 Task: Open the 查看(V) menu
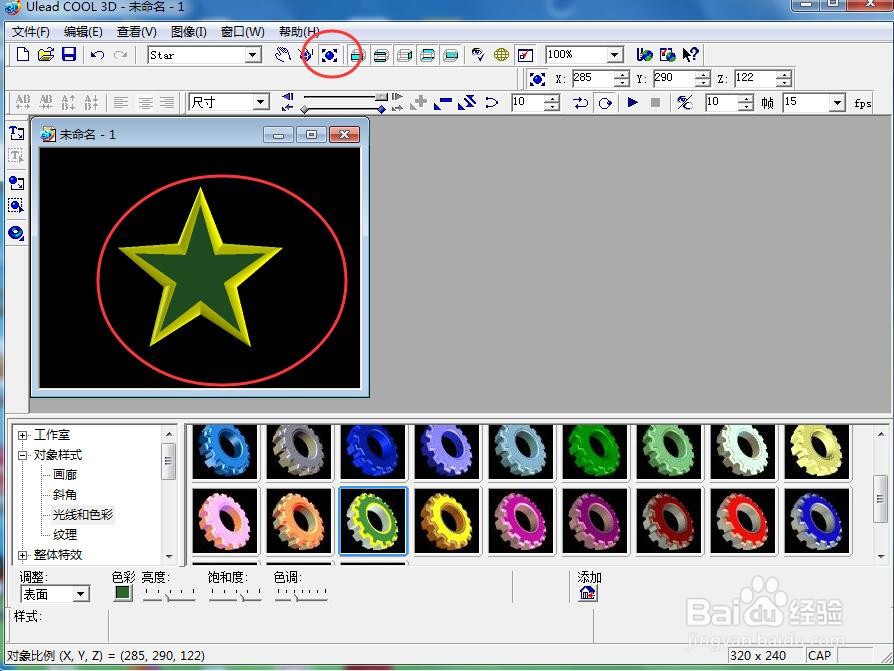coord(136,32)
